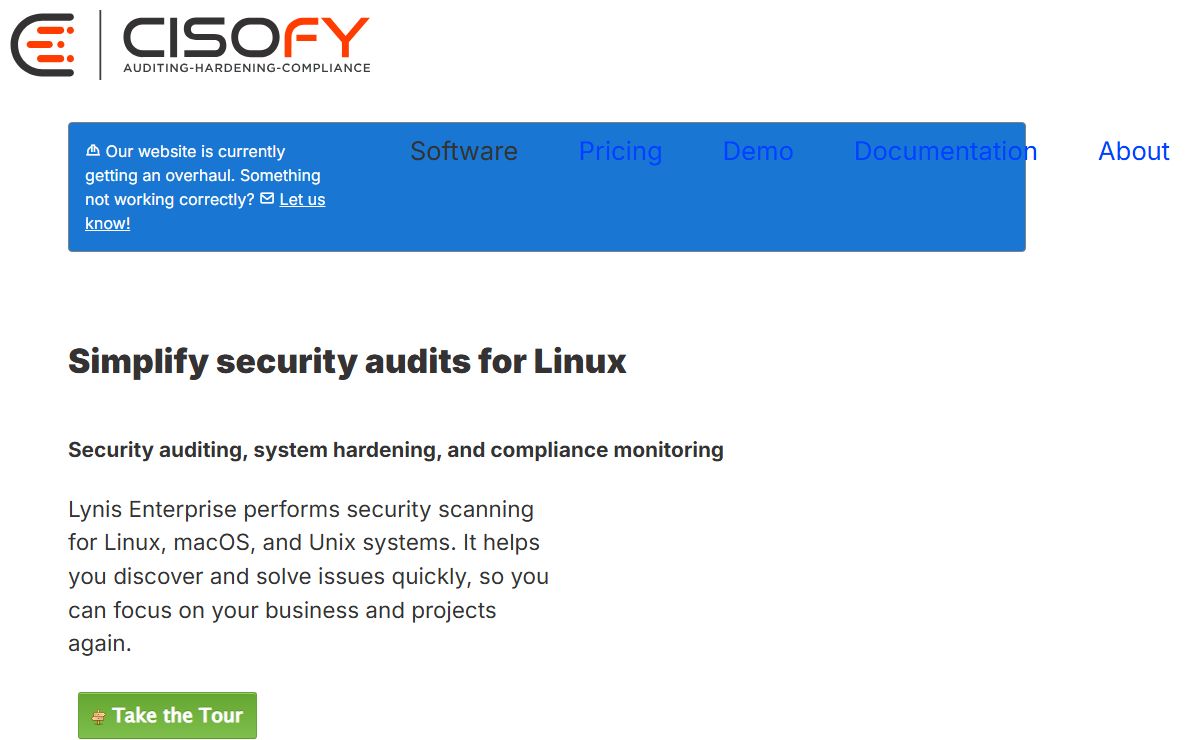Go to the Pricing page
The image size is (1200, 740).
[x=620, y=151]
